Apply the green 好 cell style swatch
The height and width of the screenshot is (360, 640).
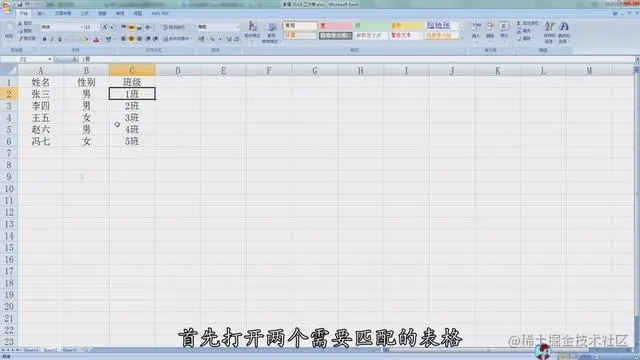point(371,25)
